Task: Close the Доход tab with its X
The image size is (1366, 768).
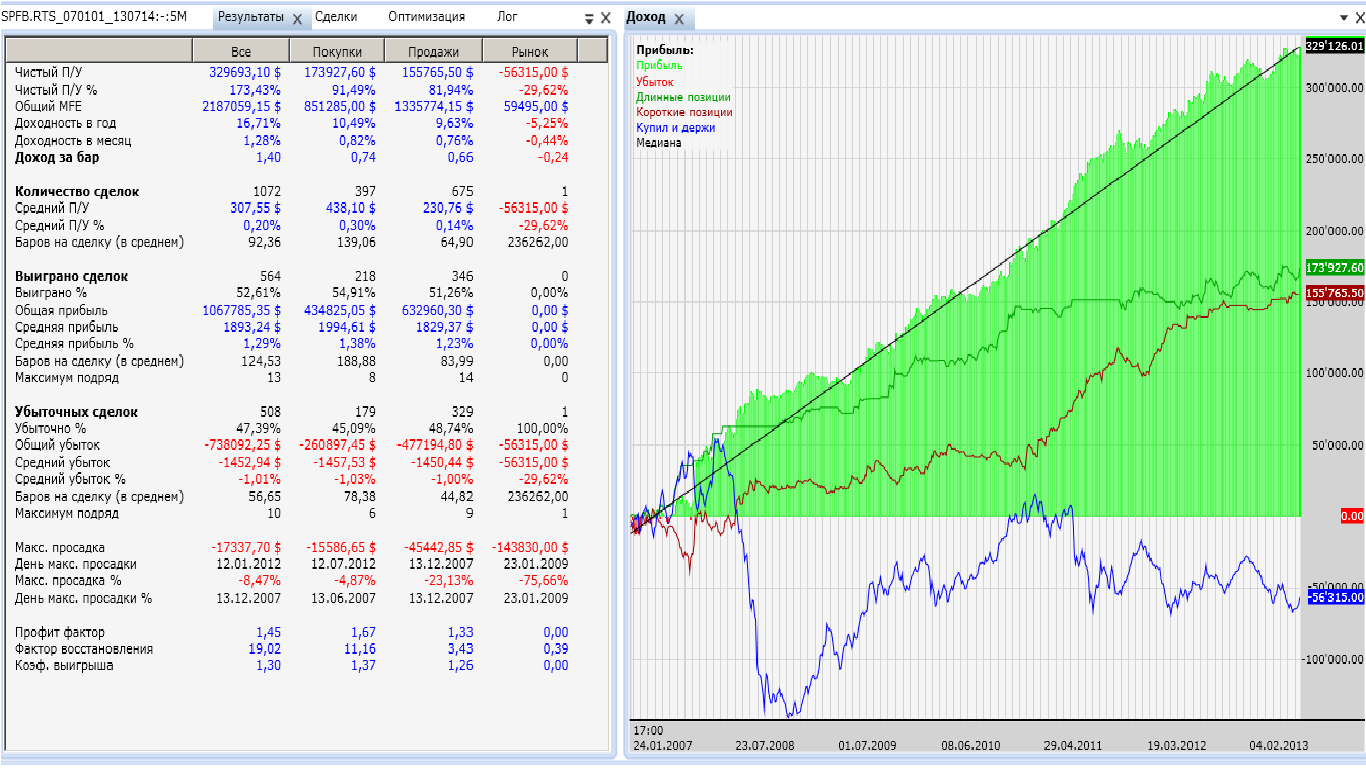Action: tap(678, 19)
